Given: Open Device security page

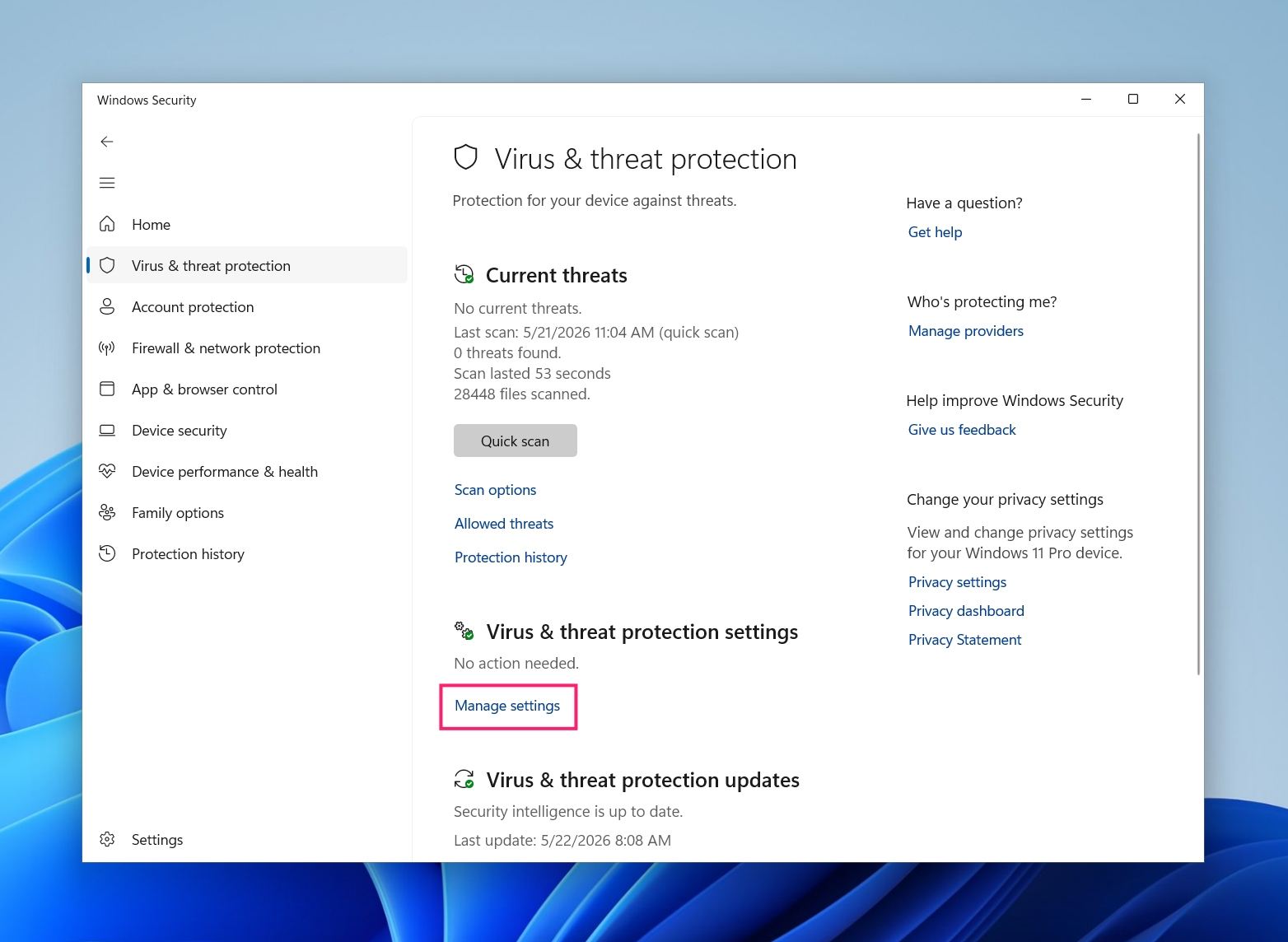Looking at the screenshot, I should pos(247,430).
